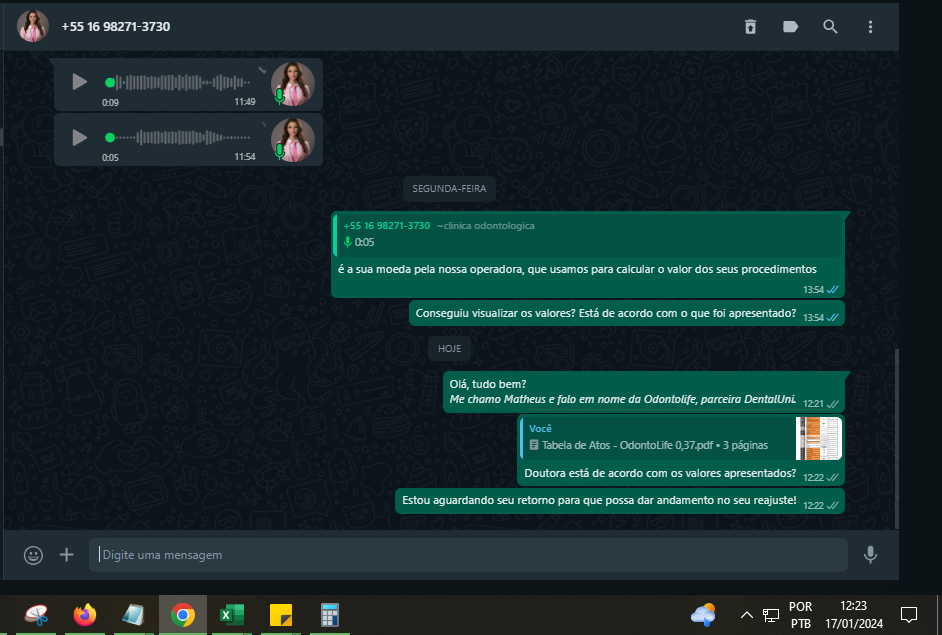Open the label tag icon in header
942x635 pixels.
(791, 26)
